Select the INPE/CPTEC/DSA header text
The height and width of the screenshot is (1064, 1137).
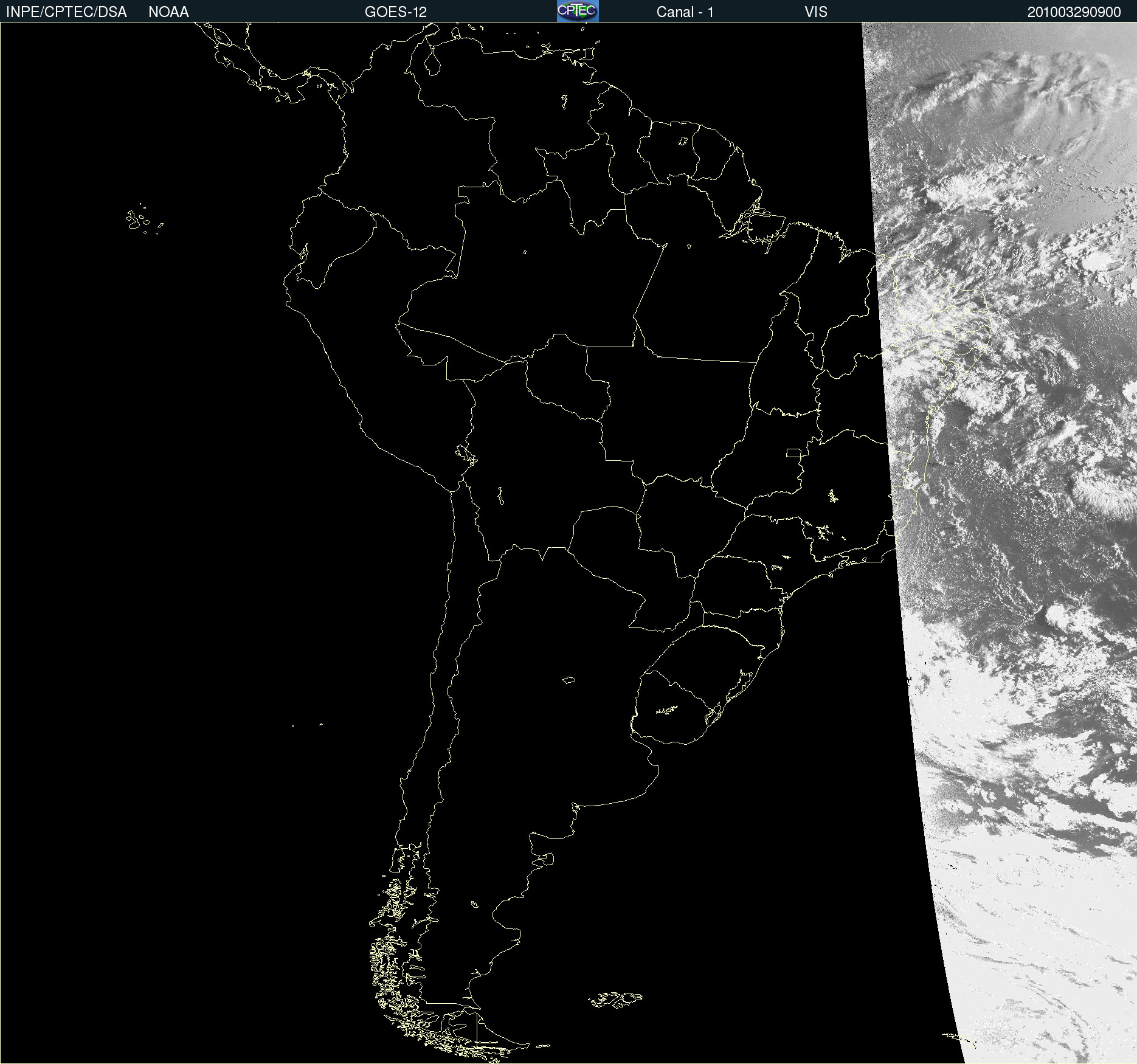(66, 12)
